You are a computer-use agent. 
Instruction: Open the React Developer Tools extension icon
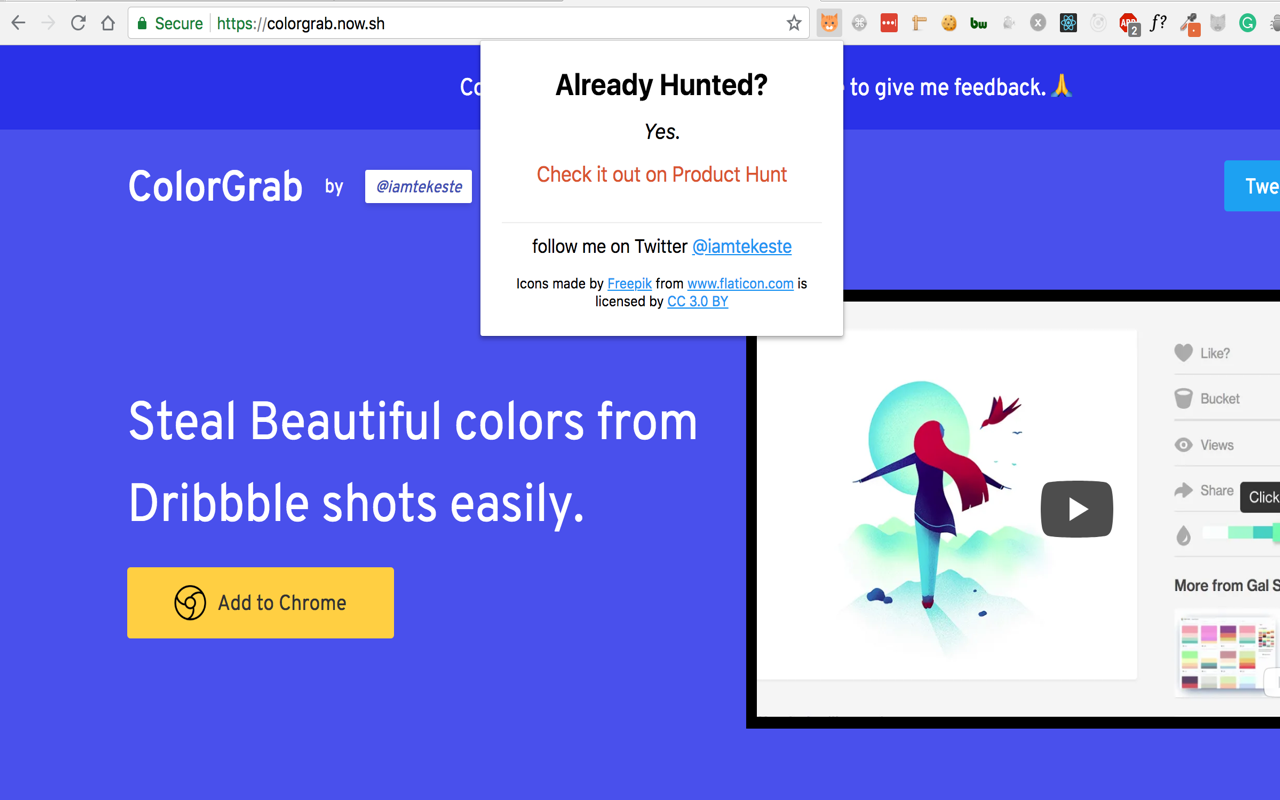coord(1068,23)
